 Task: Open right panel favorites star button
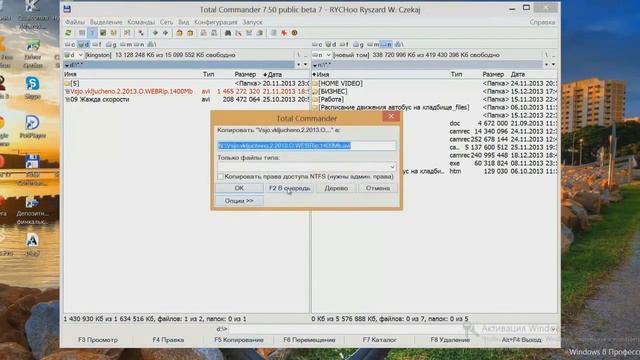[x=547, y=64]
